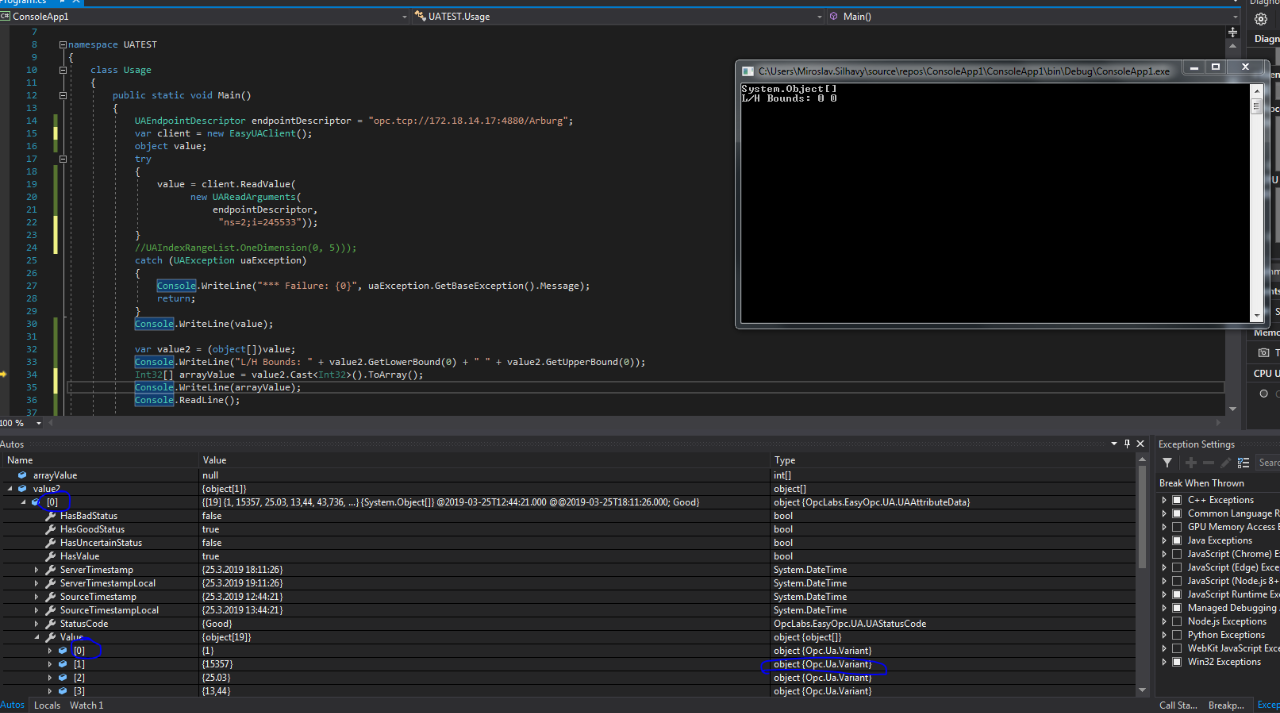Open Autos panel window position dropdown arrow
Screen dimensions: 1280x713
pos(1114,444)
